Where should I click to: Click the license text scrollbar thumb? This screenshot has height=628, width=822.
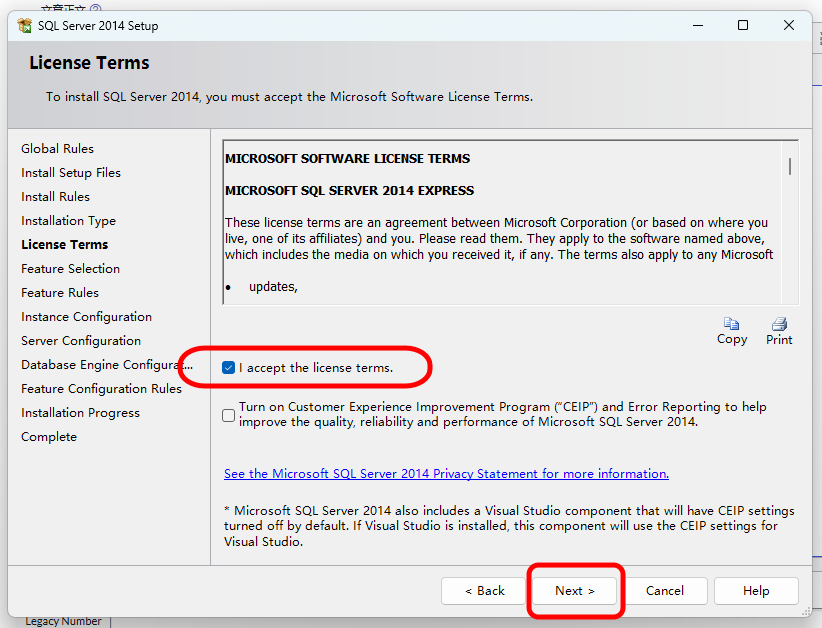click(x=789, y=166)
